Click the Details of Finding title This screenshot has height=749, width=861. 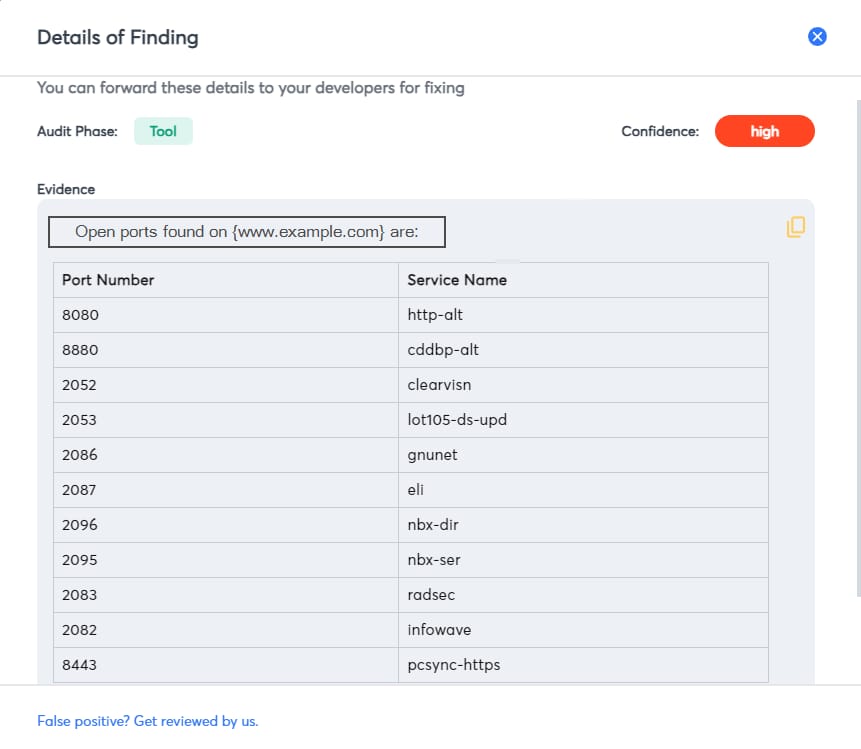pos(118,37)
